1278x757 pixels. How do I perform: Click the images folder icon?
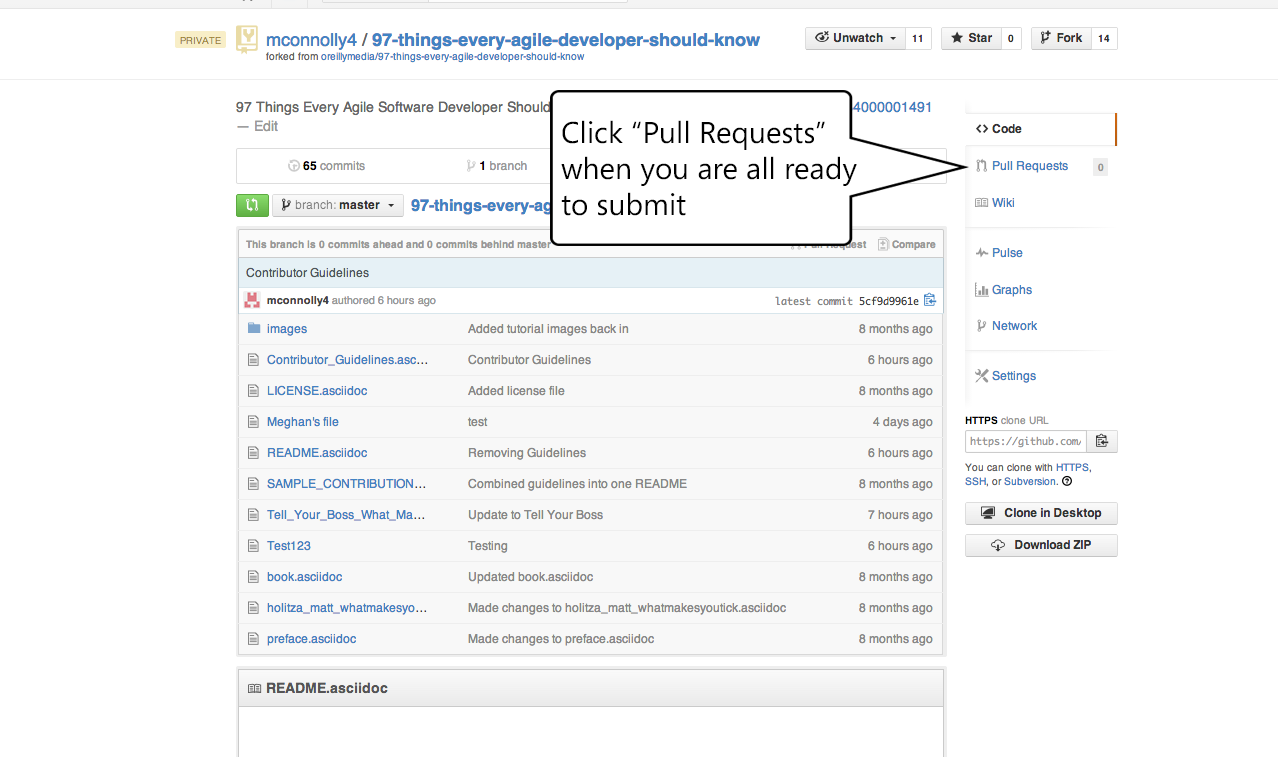254,329
